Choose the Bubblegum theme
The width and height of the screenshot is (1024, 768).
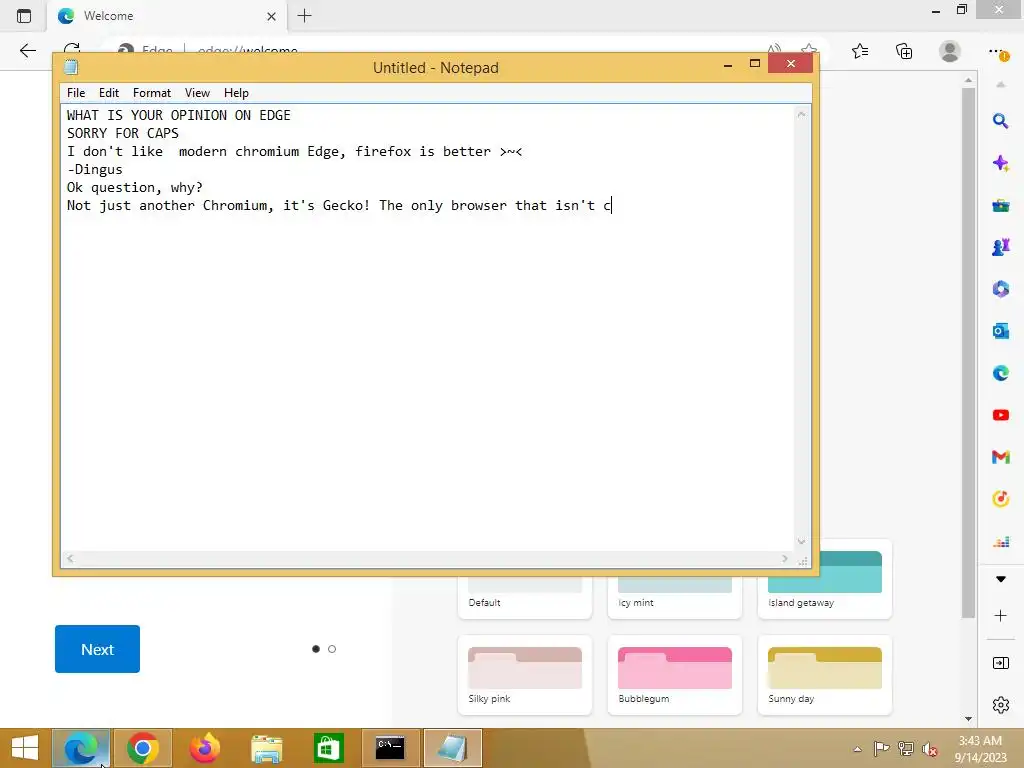[x=675, y=675]
